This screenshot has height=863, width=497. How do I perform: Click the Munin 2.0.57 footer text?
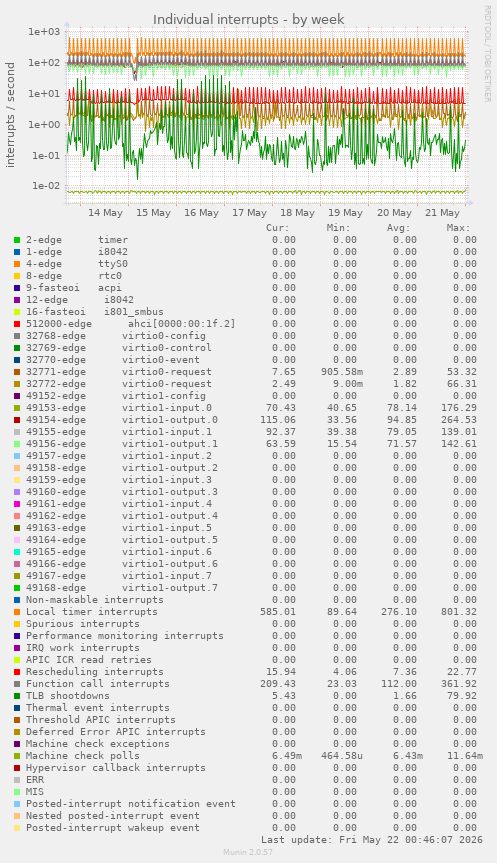tap(248, 852)
